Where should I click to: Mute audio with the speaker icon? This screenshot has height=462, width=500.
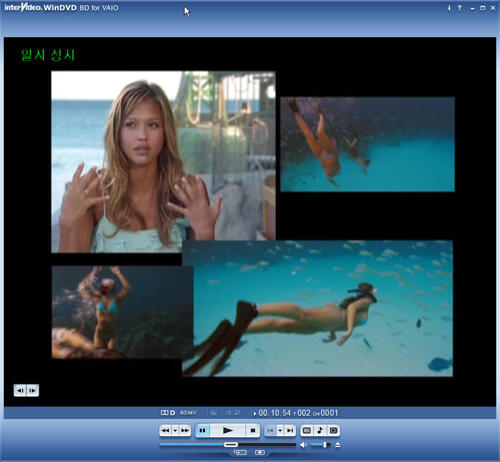pyautogui.click(x=303, y=445)
